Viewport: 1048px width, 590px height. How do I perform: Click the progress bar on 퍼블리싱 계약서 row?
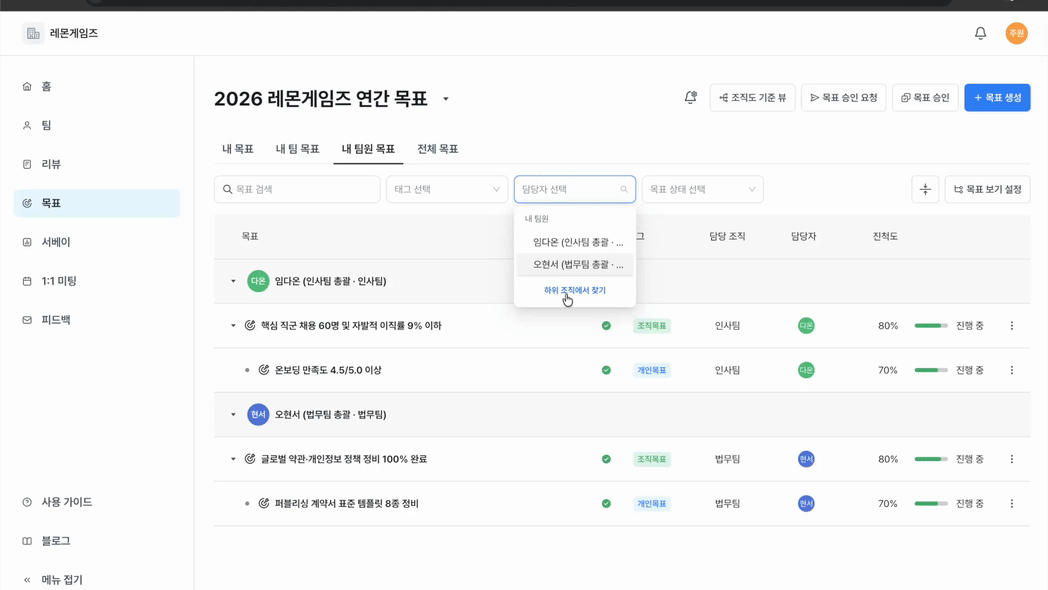coord(931,504)
